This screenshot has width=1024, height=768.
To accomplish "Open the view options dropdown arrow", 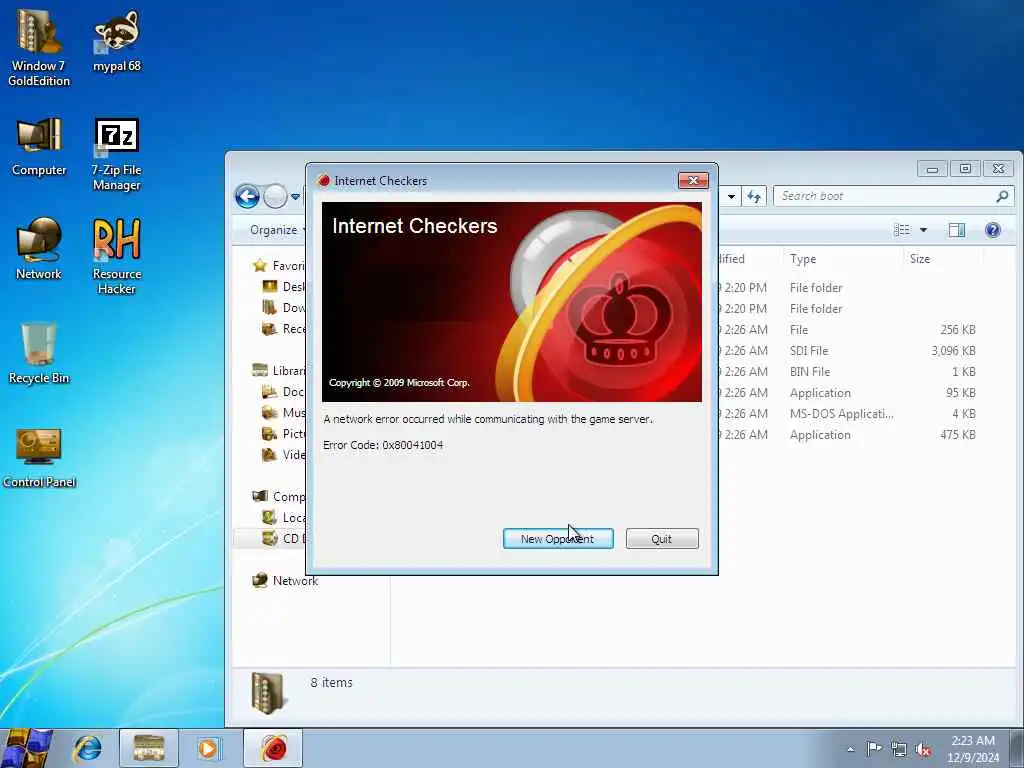I will (x=923, y=230).
